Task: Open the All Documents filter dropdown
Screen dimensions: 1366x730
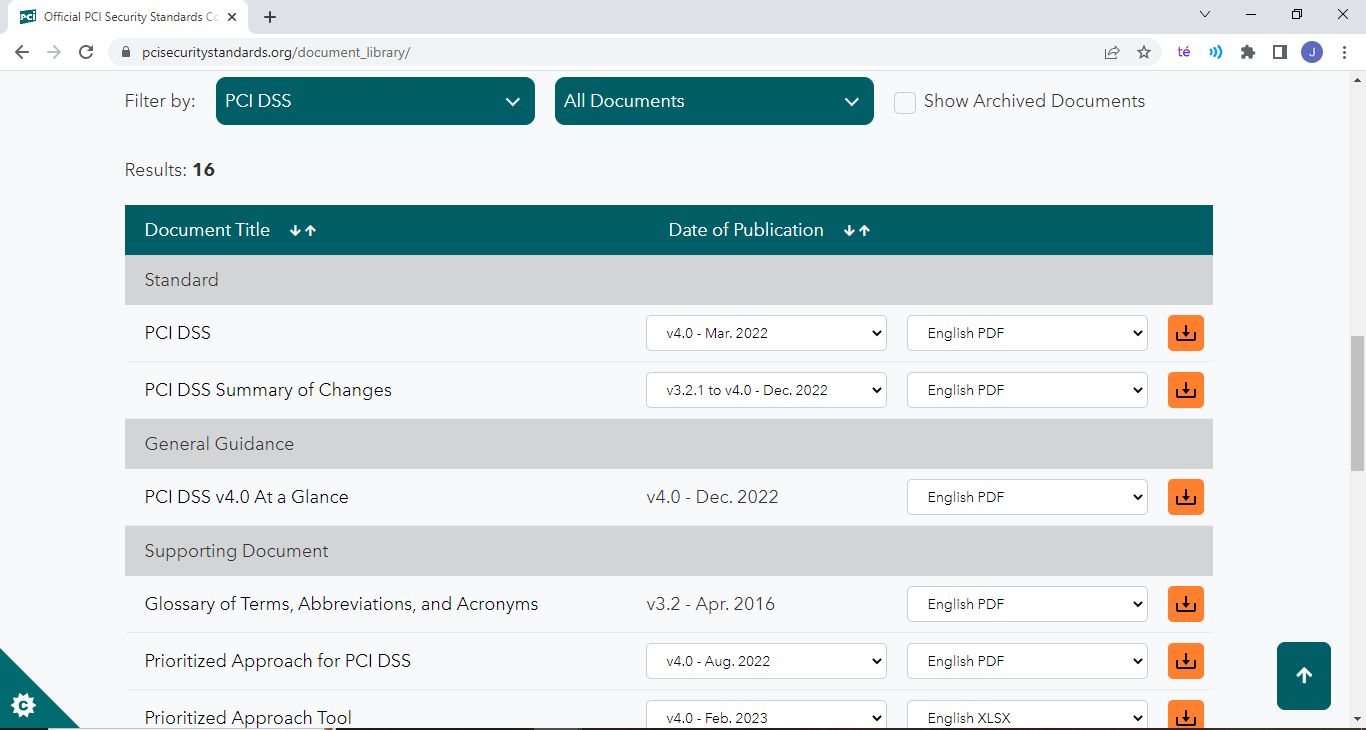Action: click(x=714, y=101)
